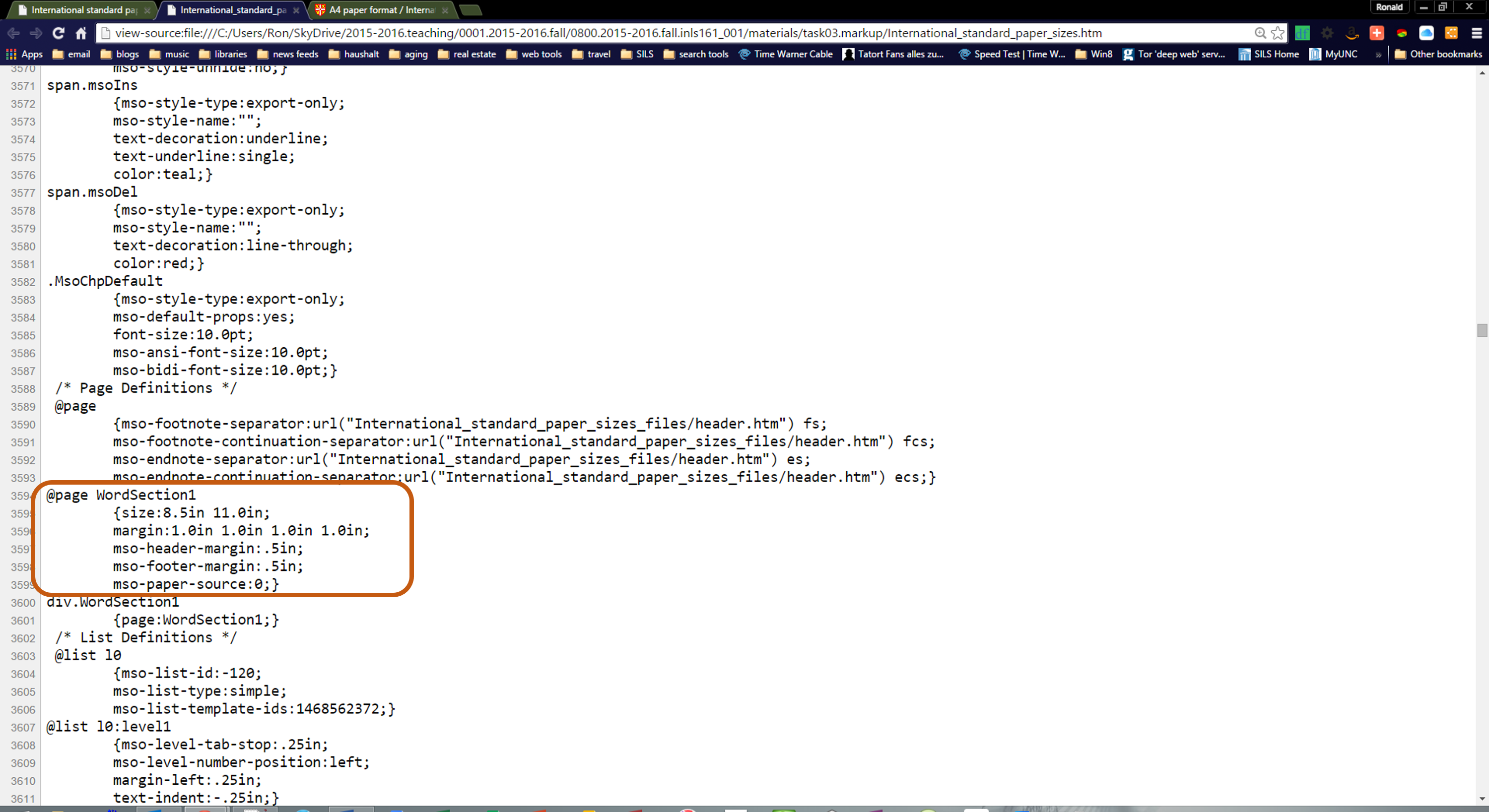Expand the hidden bookmarks overflow chevron
This screenshot has height=812, width=1489.
(1379, 54)
